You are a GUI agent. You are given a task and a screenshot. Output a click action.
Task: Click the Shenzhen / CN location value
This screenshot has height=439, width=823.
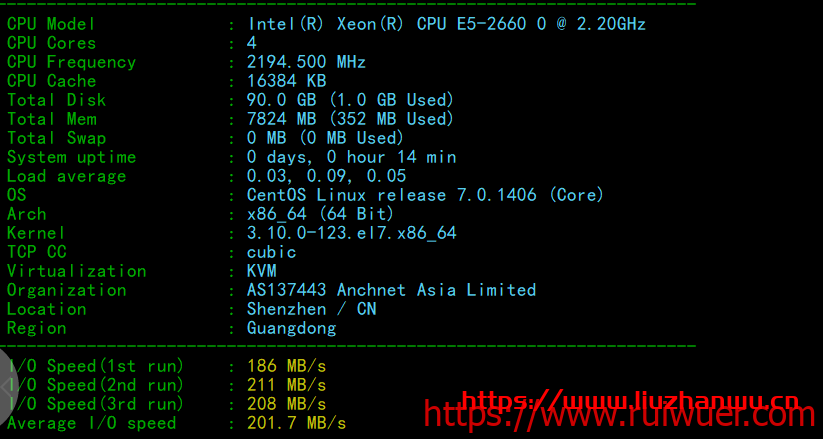click(311, 309)
